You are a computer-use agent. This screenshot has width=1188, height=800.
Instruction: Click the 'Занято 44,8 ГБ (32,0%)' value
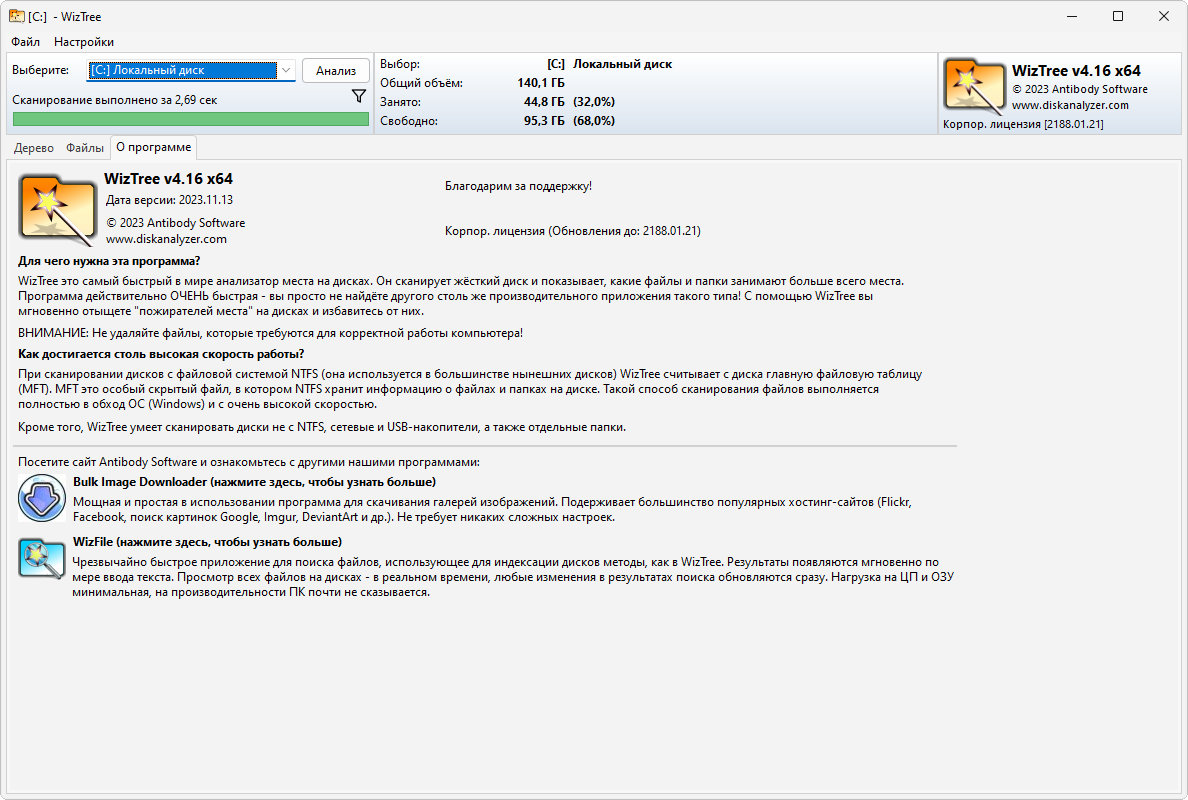click(x=569, y=102)
